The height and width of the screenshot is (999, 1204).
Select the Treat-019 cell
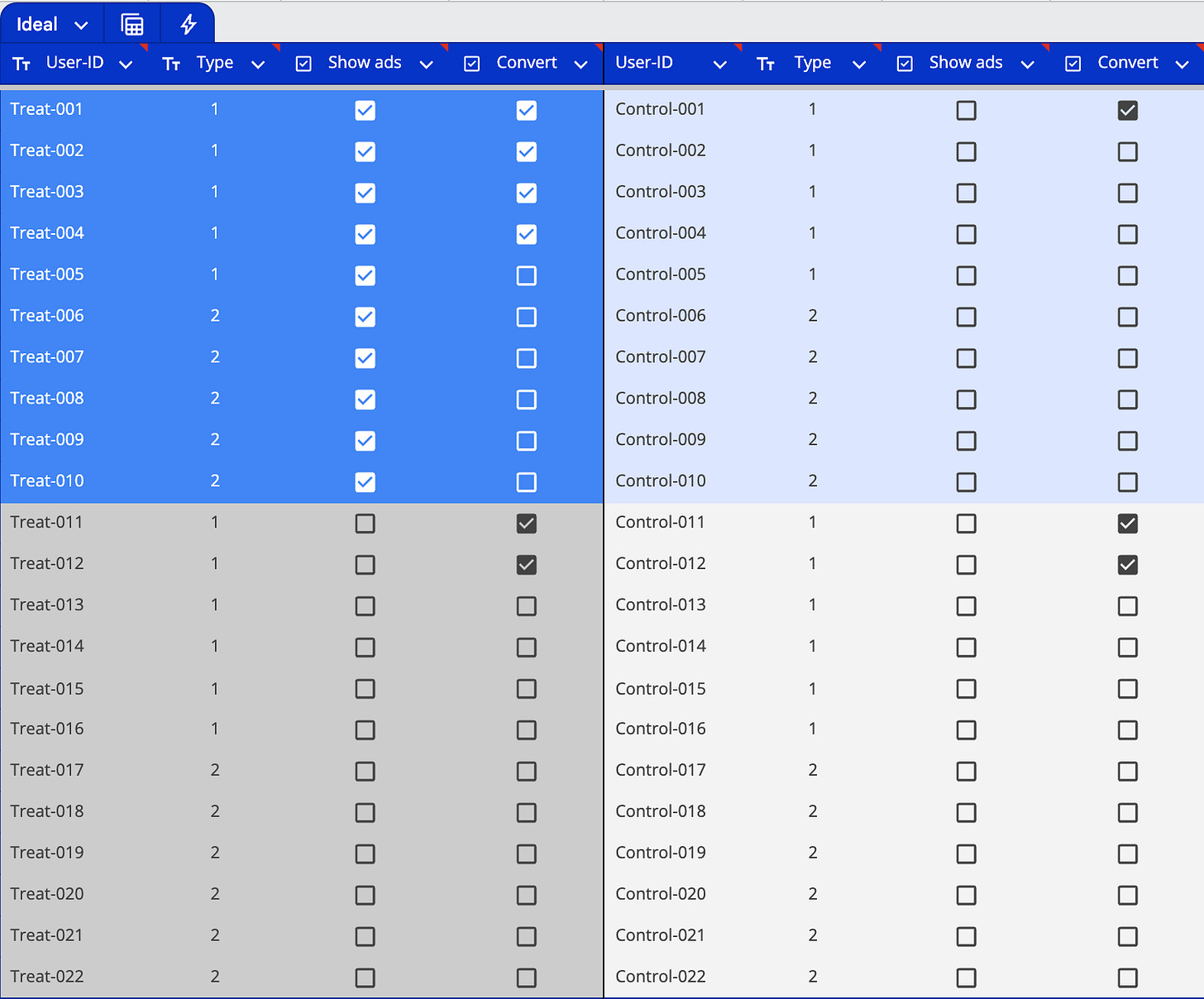pyautogui.click(x=47, y=853)
